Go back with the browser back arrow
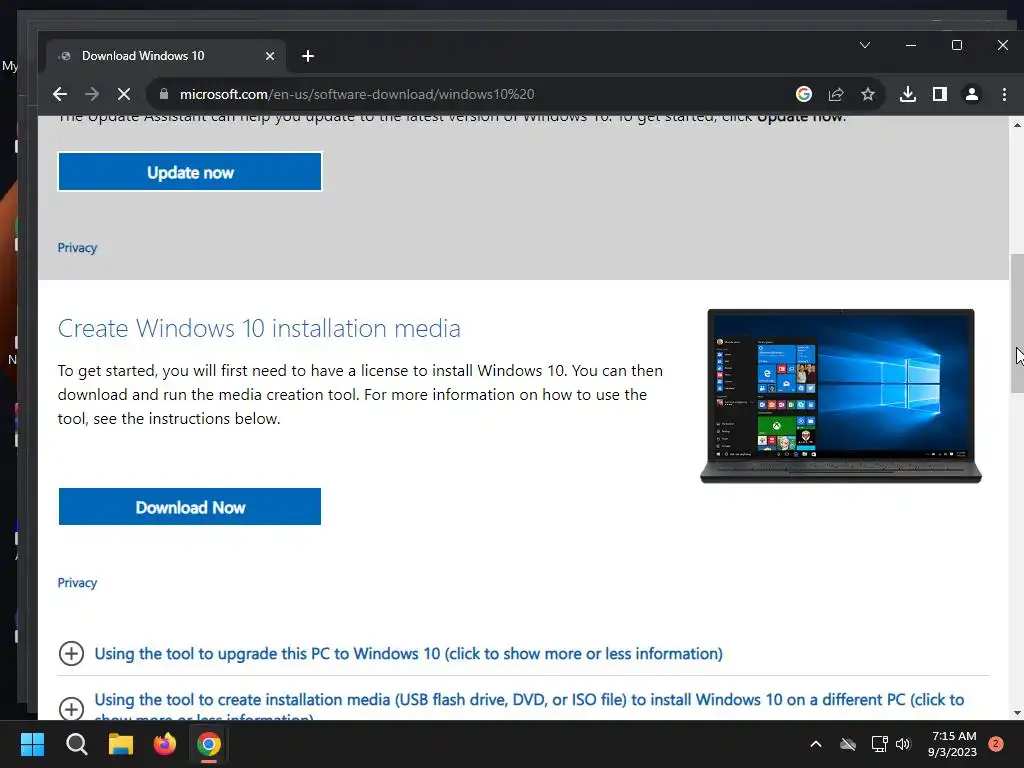The image size is (1024, 768). coord(59,94)
